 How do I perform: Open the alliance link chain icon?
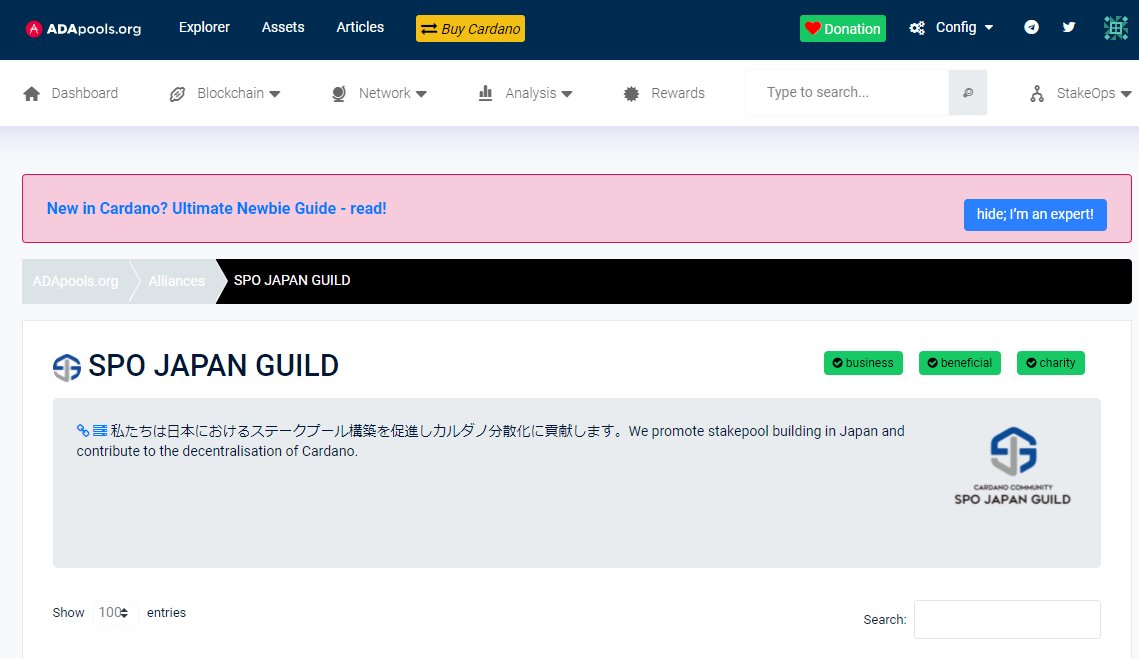pos(83,431)
